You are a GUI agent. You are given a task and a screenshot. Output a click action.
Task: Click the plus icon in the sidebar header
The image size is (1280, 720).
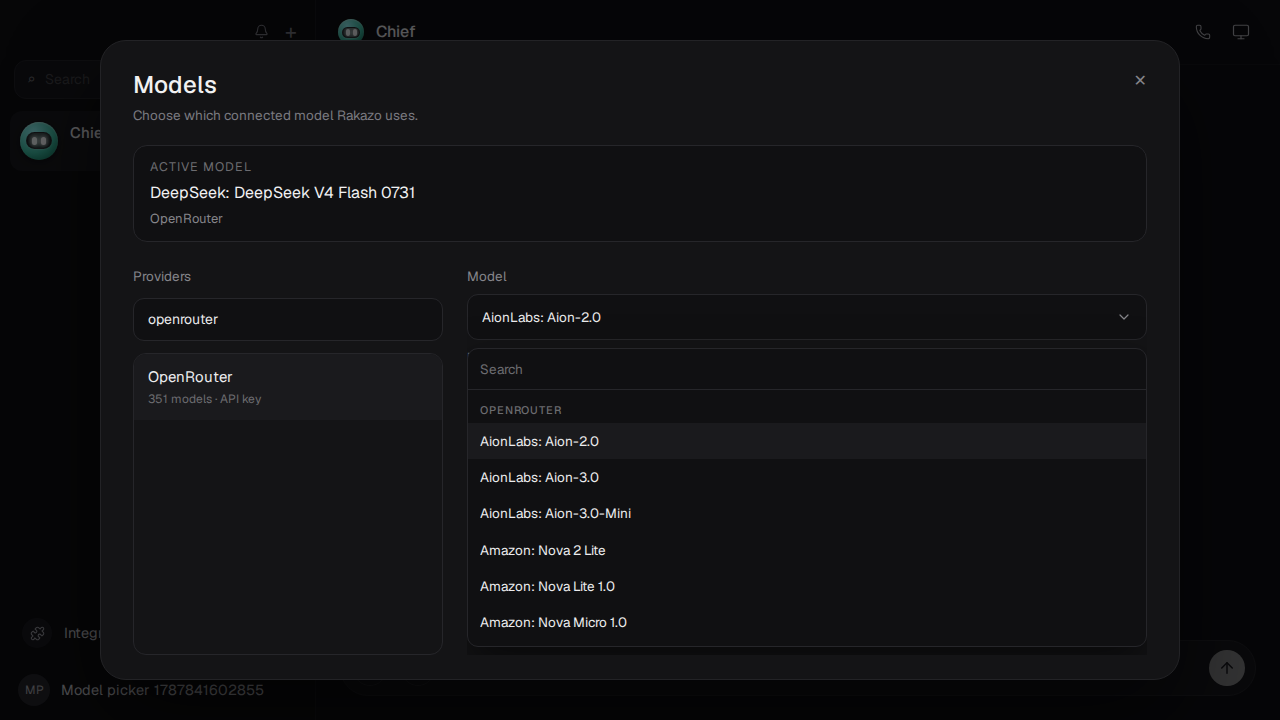291,32
